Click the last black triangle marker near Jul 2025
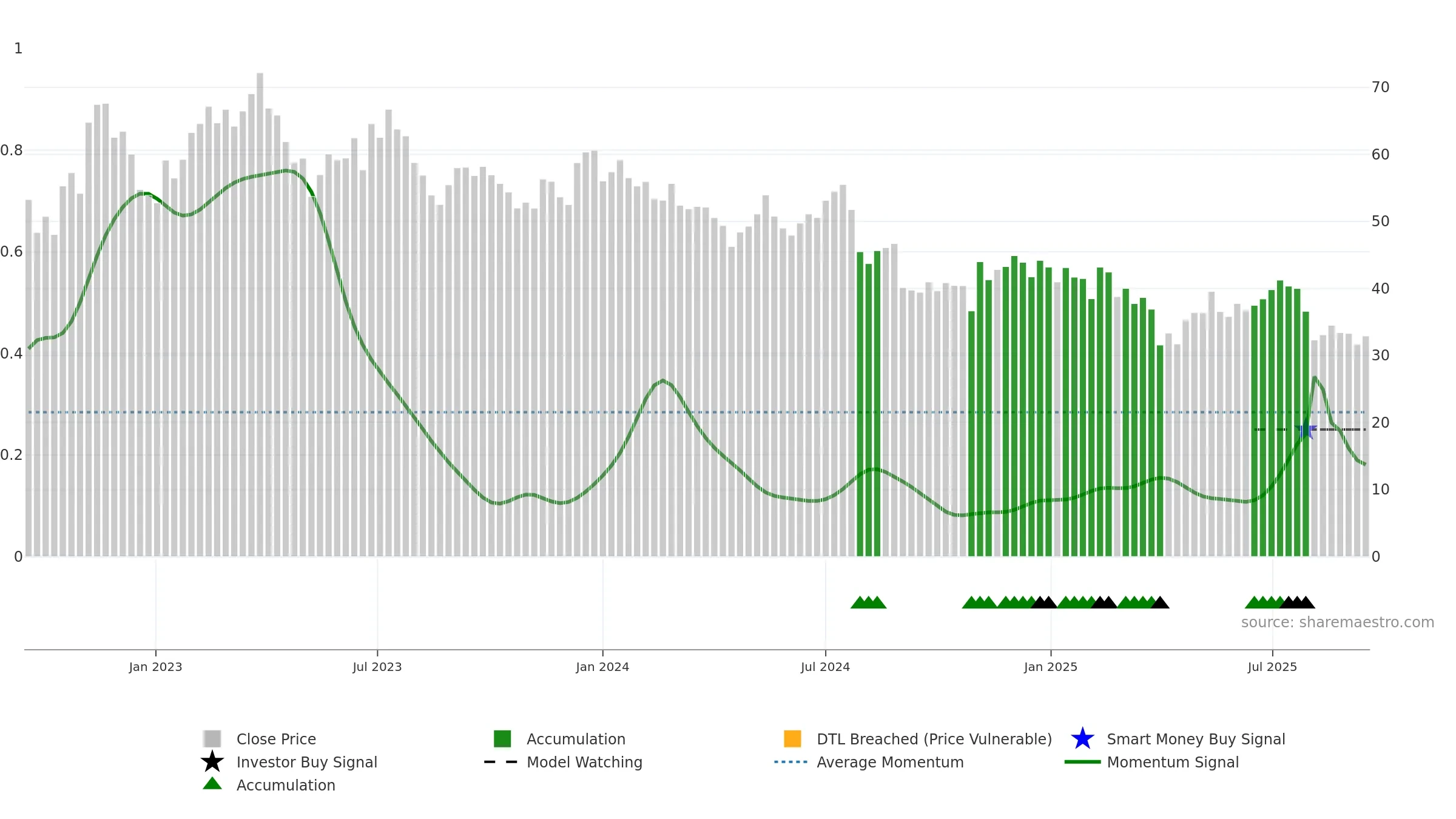Image resolution: width=1456 pixels, height=819 pixels. point(1306,602)
